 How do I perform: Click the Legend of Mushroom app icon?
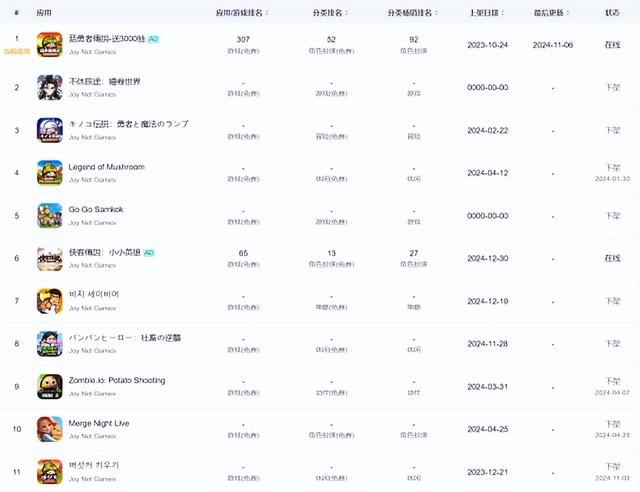49,172
